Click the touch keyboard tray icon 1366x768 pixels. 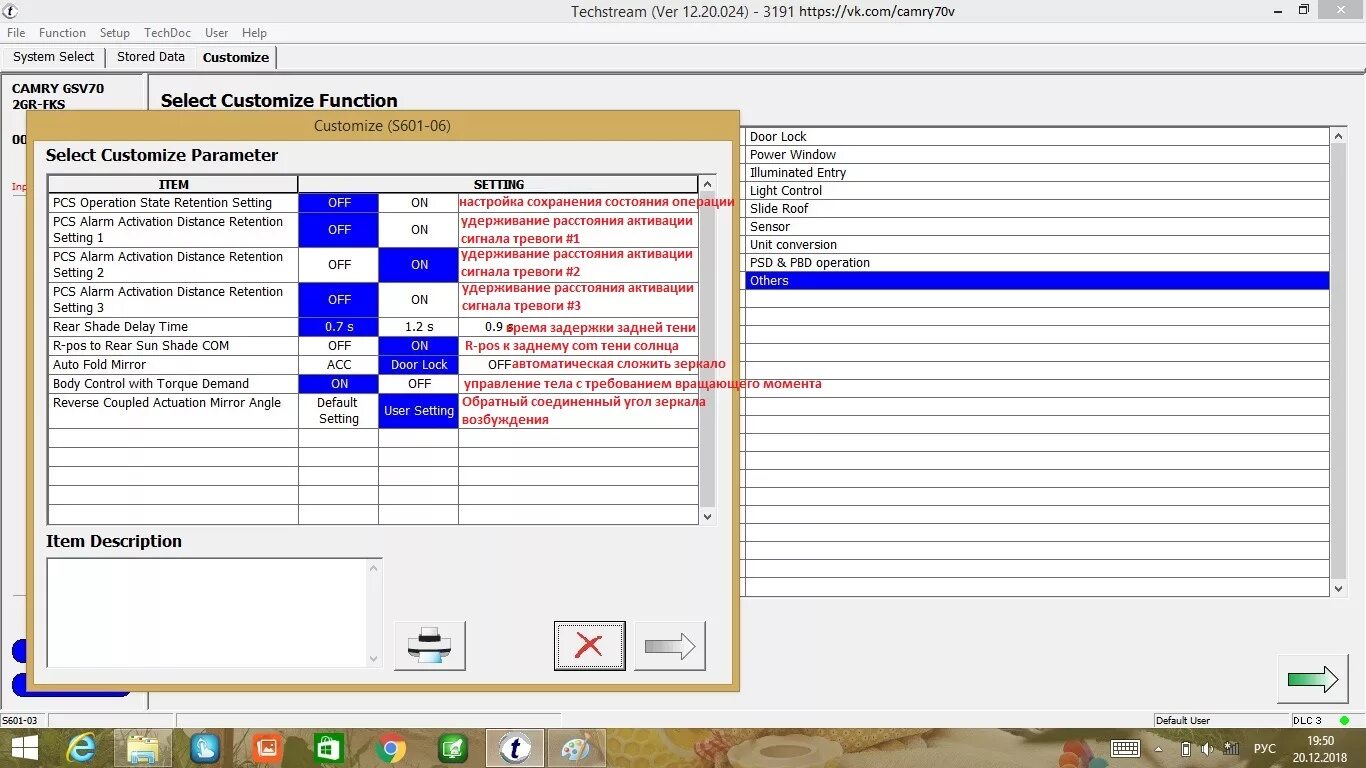tap(1125, 748)
